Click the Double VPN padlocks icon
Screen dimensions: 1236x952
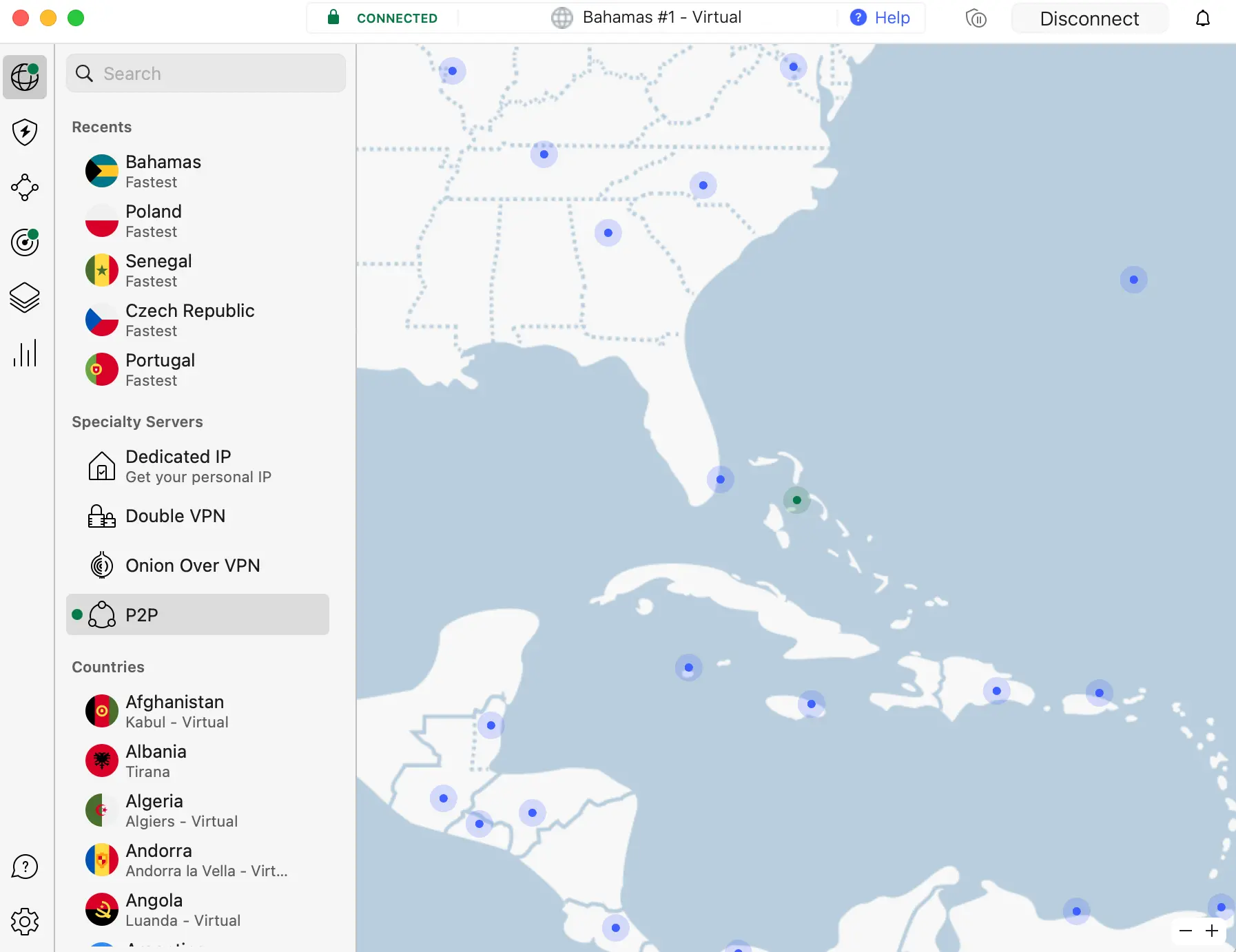pyautogui.click(x=102, y=516)
